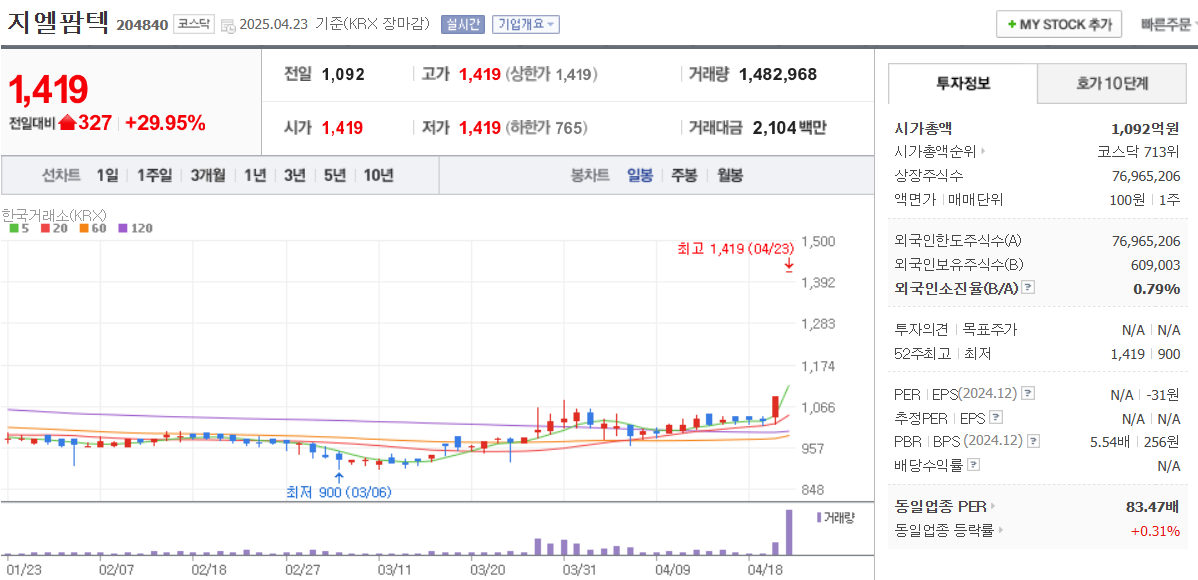The image size is (1198, 580).
Task: Show the 5년 line chart
Action: [x=335, y=175]
